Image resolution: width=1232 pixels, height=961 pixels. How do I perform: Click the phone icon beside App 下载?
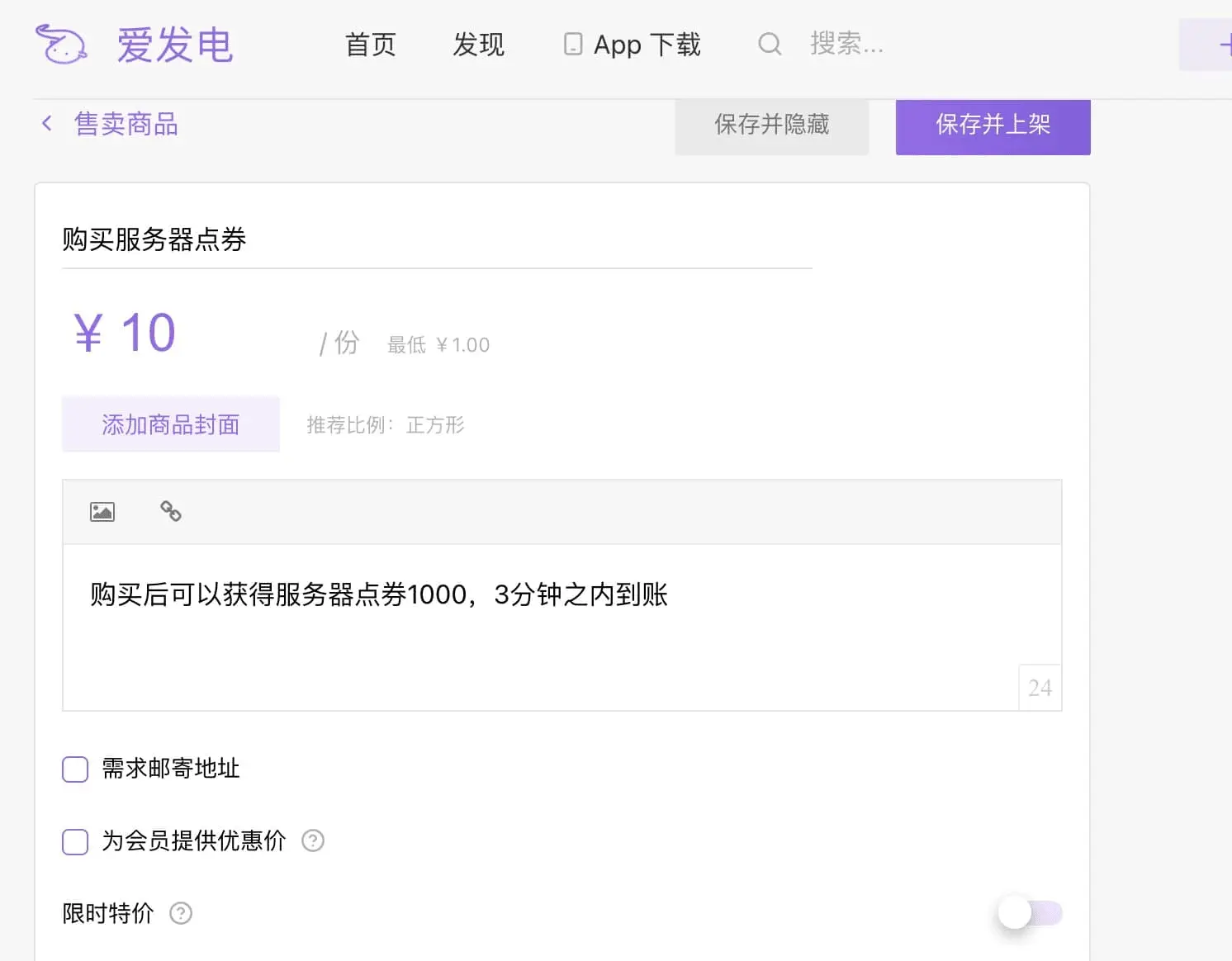(x=572, y=44)
